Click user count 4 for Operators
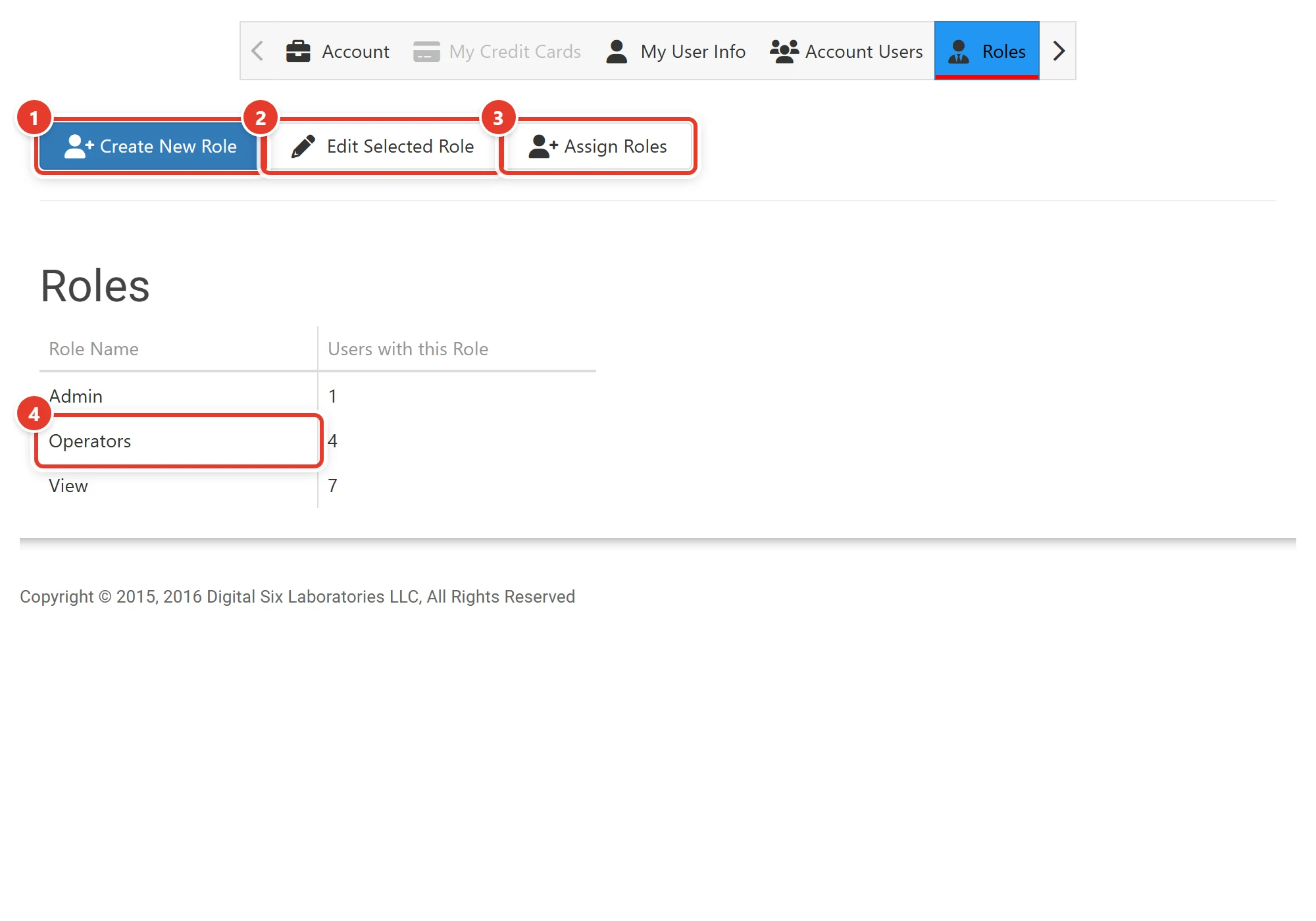 pos(332,441)
